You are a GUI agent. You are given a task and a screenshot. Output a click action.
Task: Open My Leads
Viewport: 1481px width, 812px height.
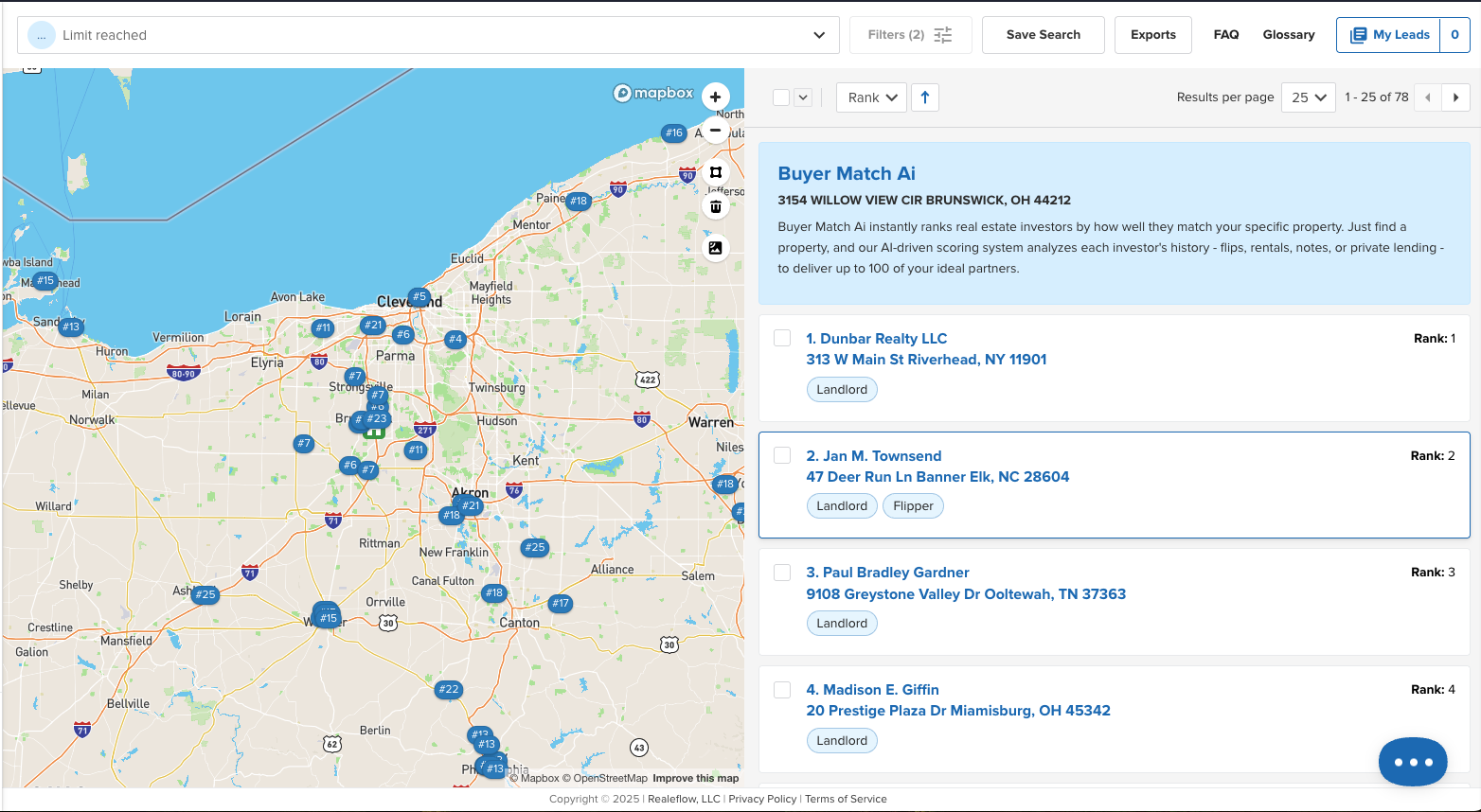point(1389,35)
